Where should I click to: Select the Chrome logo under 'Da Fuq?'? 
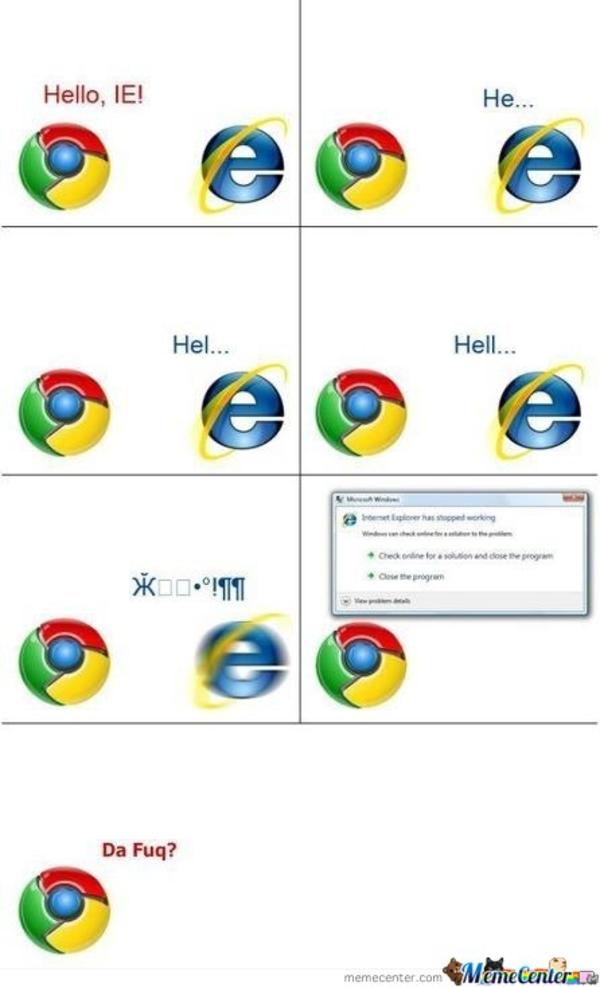64,910
